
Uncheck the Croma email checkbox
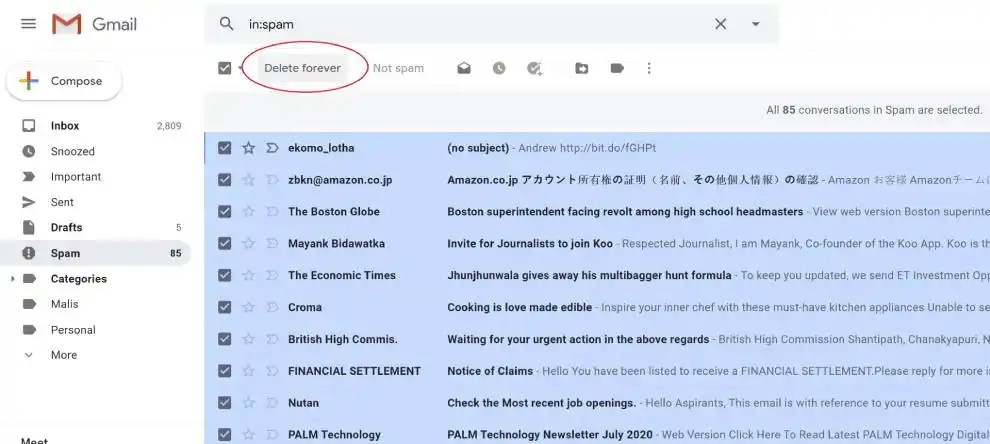225,307
